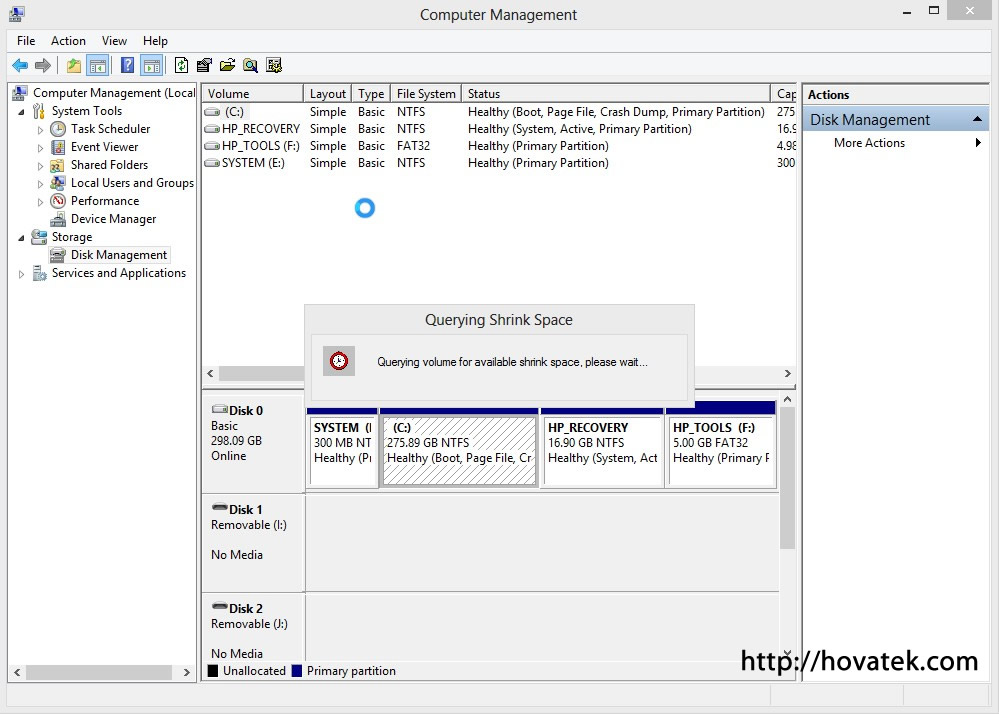
Task: Toggle the Show/Hide Action Pane icon
Action: (x=151, y=64)
